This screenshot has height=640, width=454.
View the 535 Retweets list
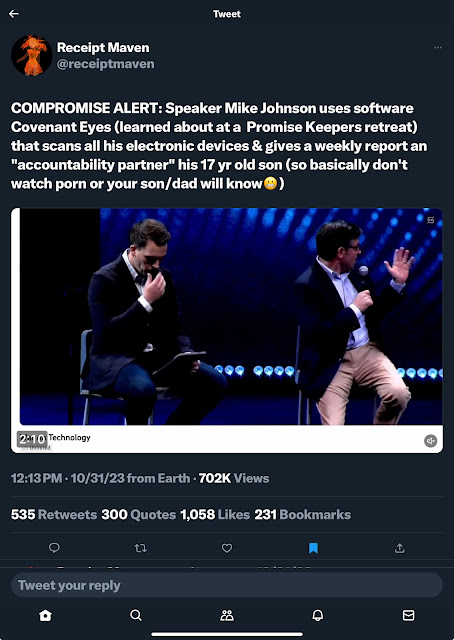[x=54, y=514]
